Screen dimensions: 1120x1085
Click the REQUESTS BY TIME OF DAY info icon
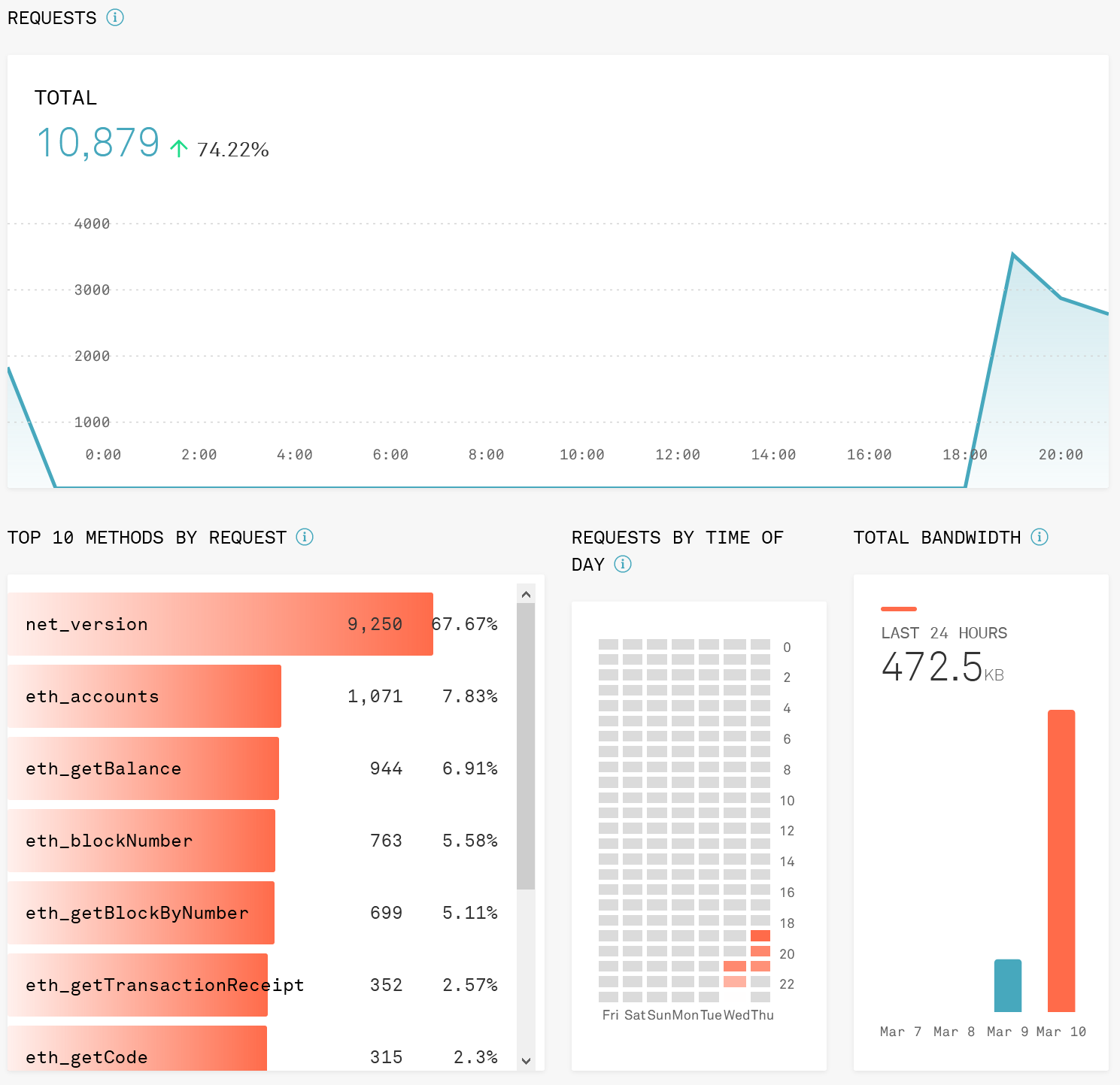(x=622, y=564)
